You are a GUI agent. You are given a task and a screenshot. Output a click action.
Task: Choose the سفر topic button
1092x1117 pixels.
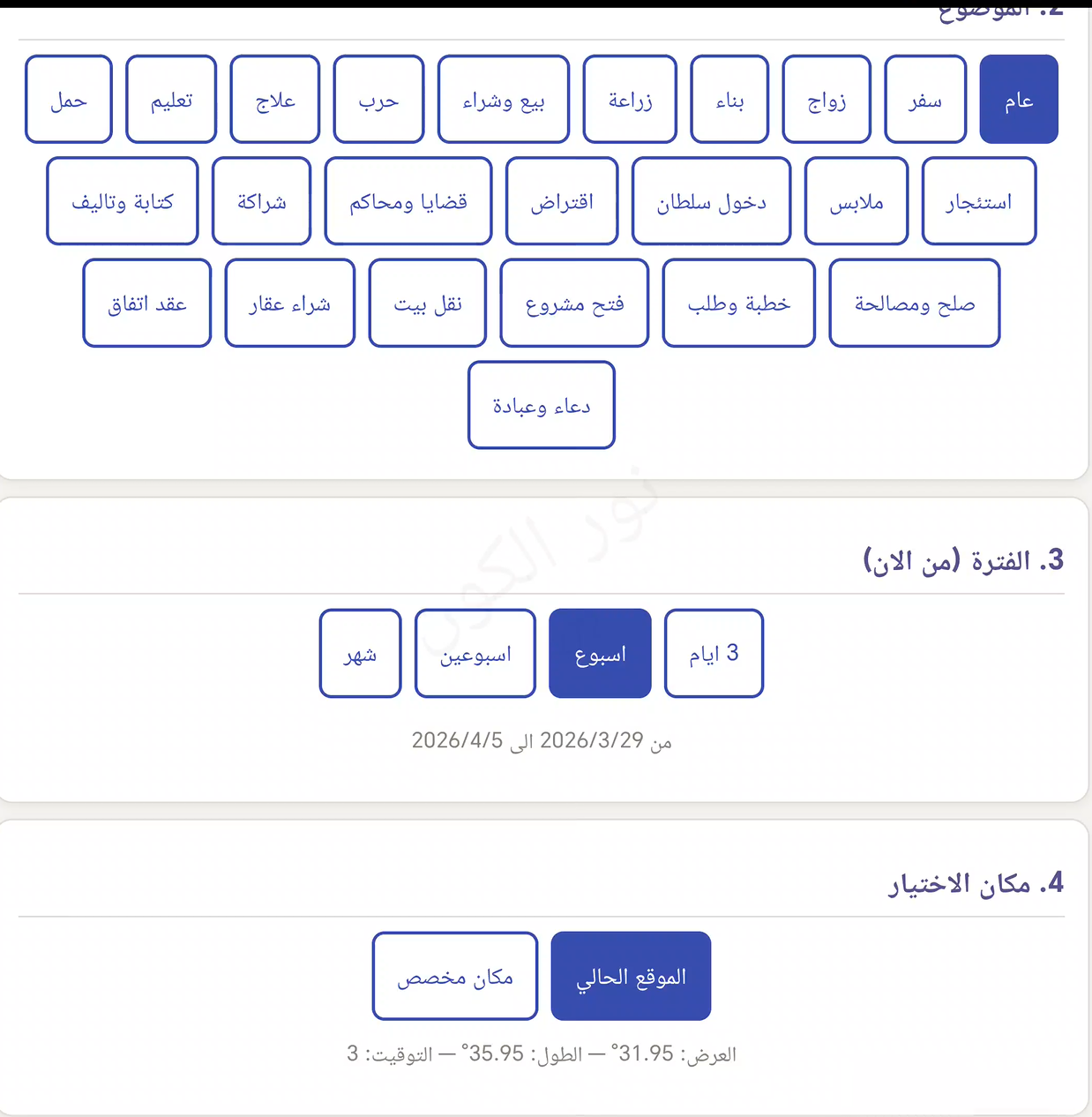pos(925,100)
